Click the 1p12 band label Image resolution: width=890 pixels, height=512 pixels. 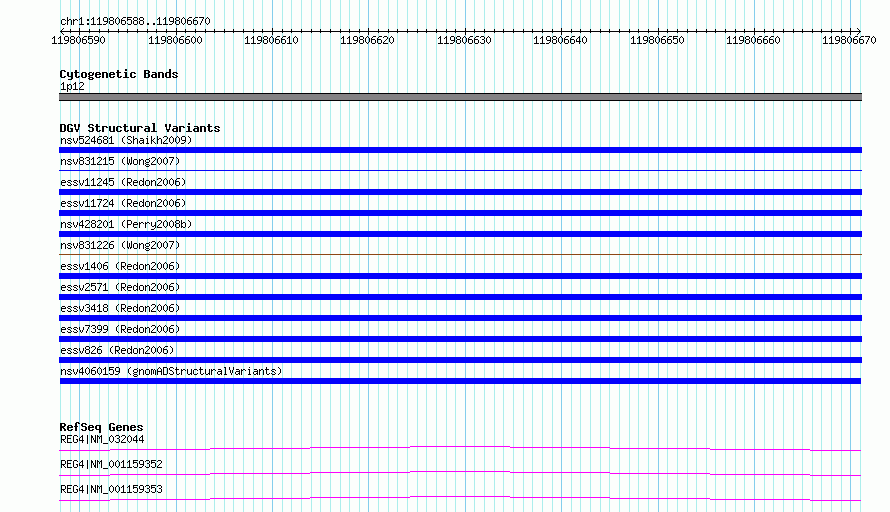72,86
